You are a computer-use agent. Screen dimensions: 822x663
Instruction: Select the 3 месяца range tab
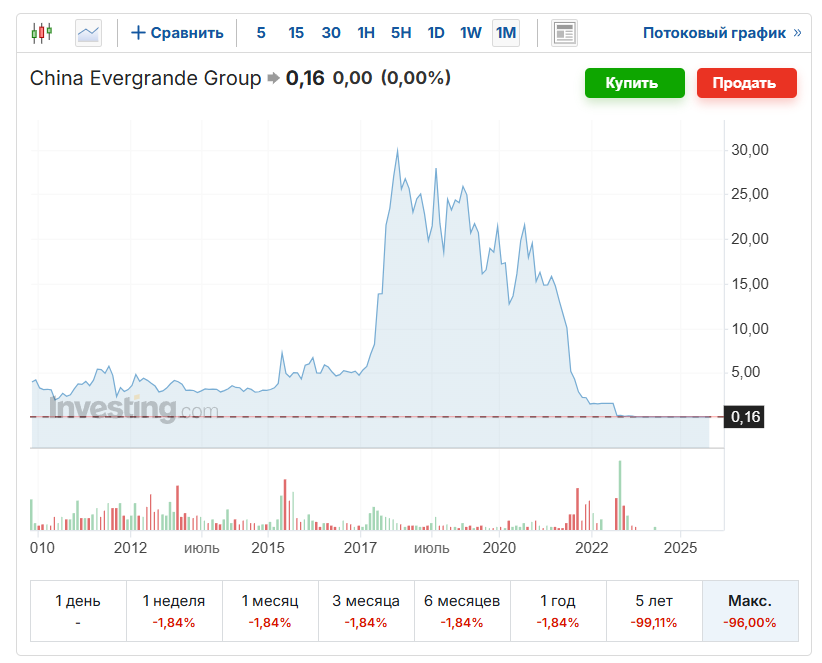point(366,611)
